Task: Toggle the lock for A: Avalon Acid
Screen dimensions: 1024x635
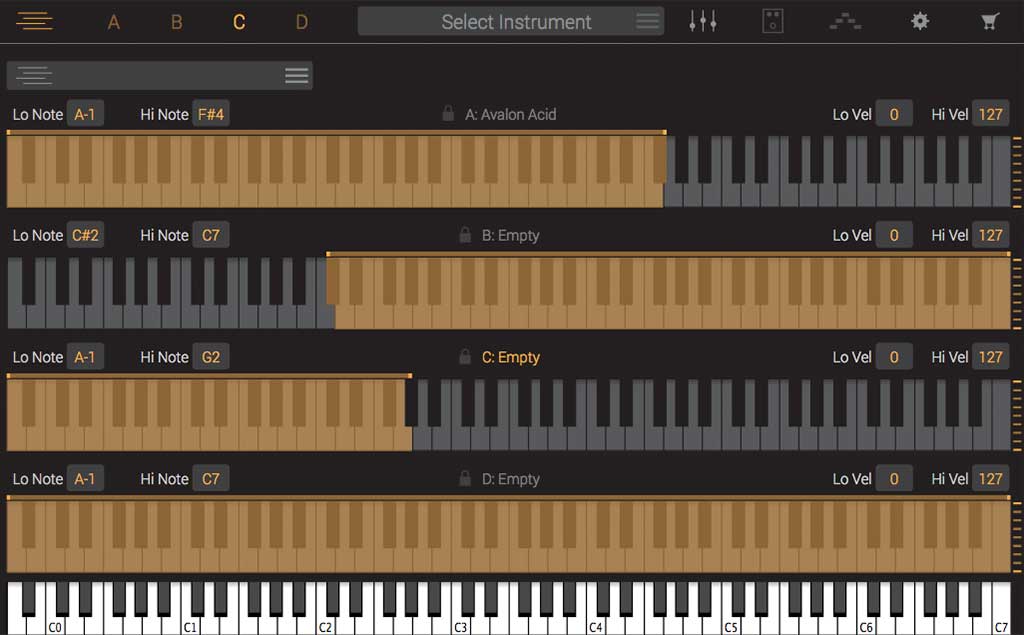Action: tap(449, 114)
